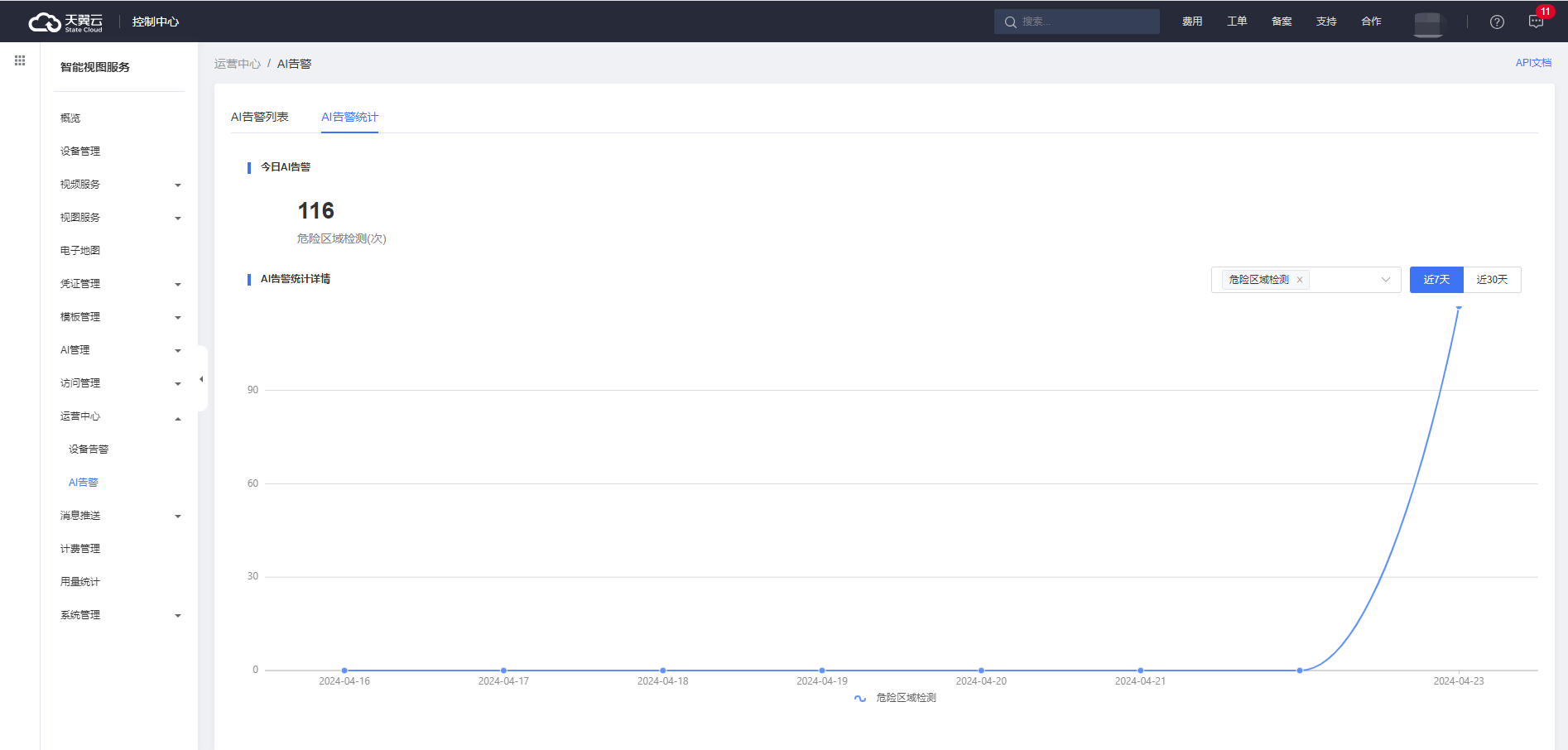The height and width of the screenshot is (750, 1568).
Task: Open the alarm type dropdown
Action: pyautogui.click(x=1385, y=280)
